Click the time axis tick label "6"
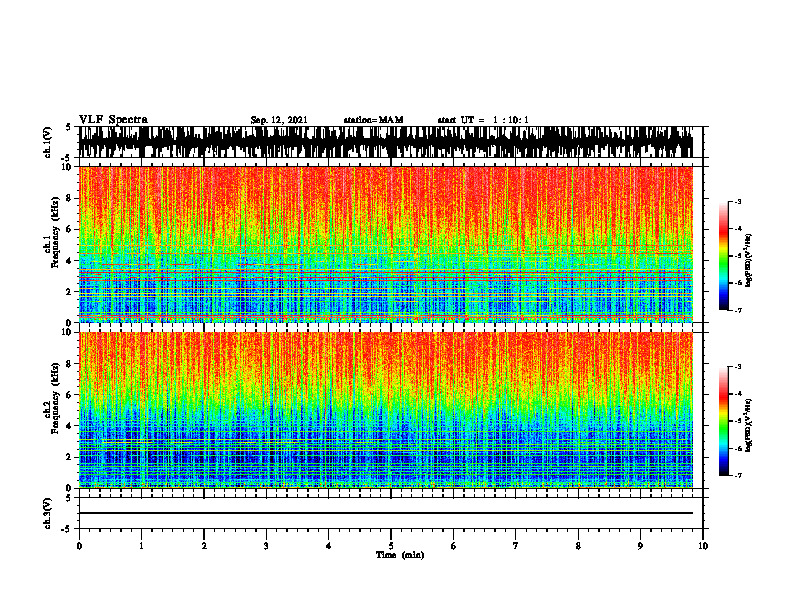This screenshot has width=792, height=612. (x=454, y=546)
